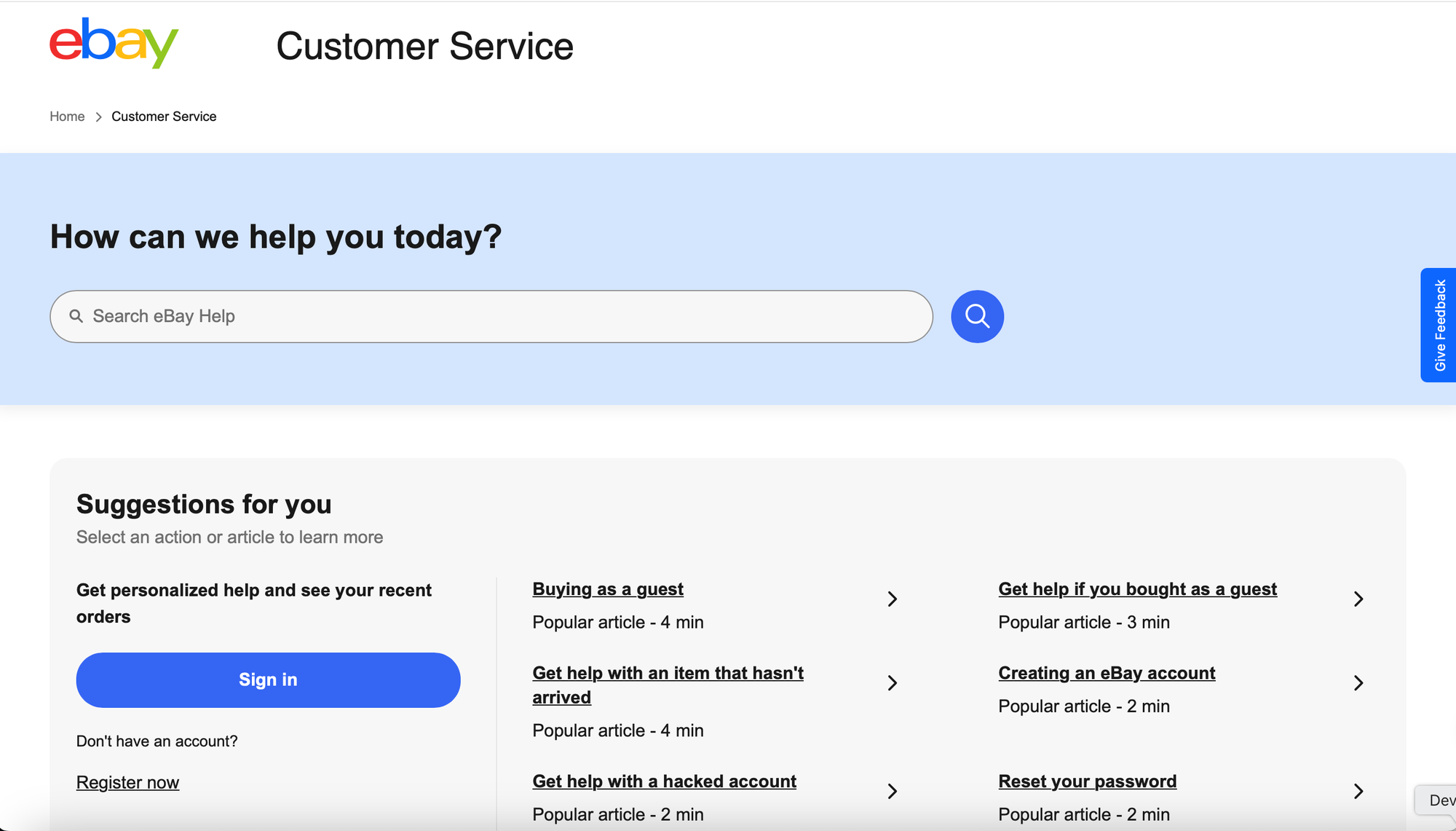Click chevron next to Buying as a guest
1456x831 pixels.
tap(893, 599)
